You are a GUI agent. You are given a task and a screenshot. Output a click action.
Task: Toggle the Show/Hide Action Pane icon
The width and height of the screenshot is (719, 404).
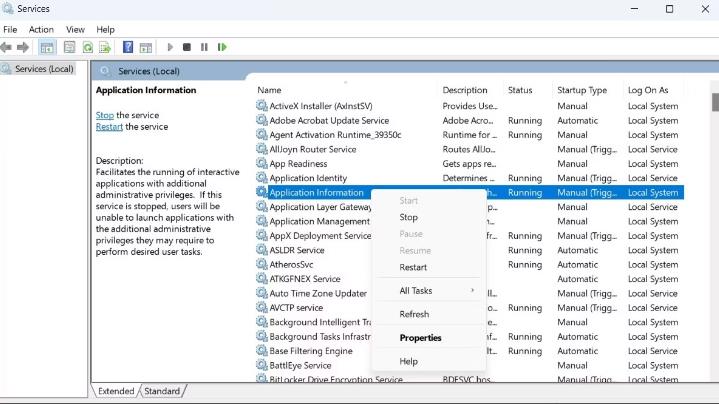[146, 47]
